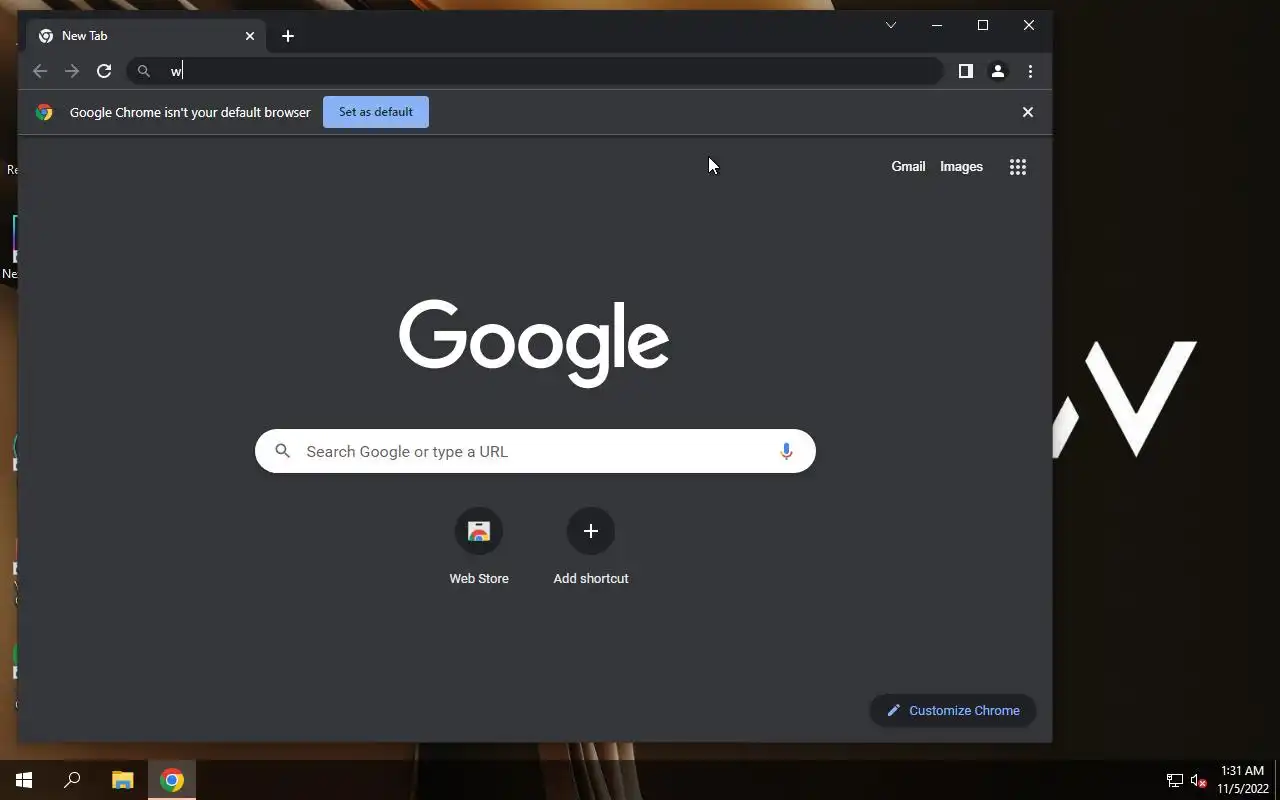Screen dimensions: 1280x800
Task: Click the Search Google or type a URL box
Action: 535,451
